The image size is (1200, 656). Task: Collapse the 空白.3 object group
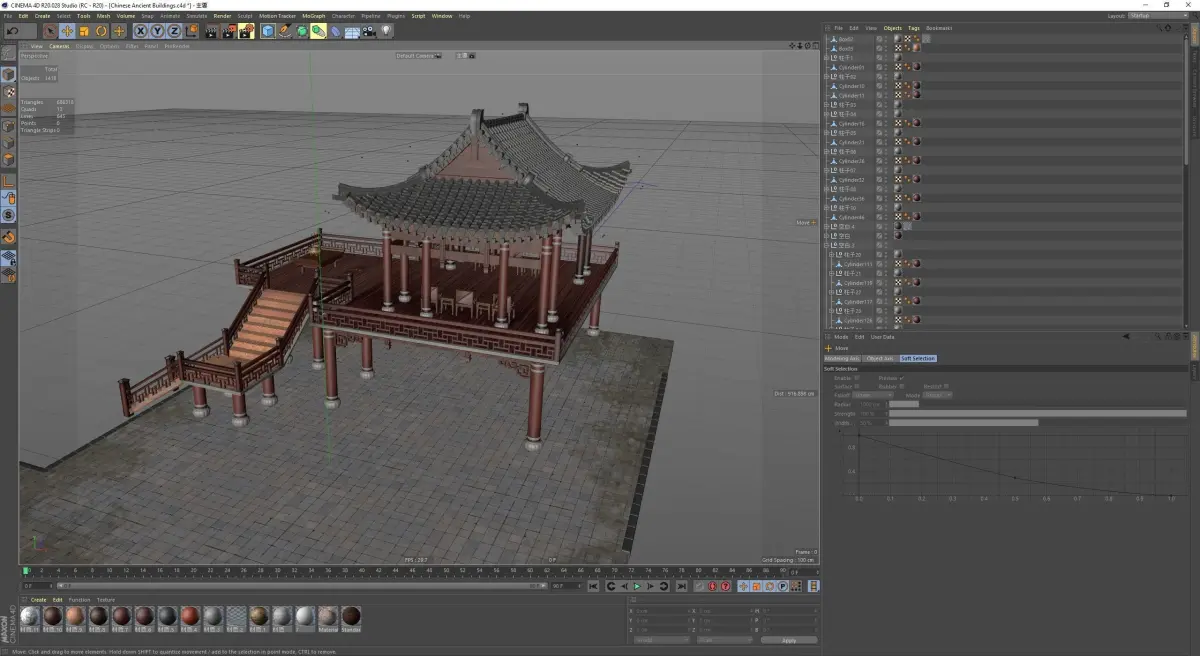coord(828,245)
